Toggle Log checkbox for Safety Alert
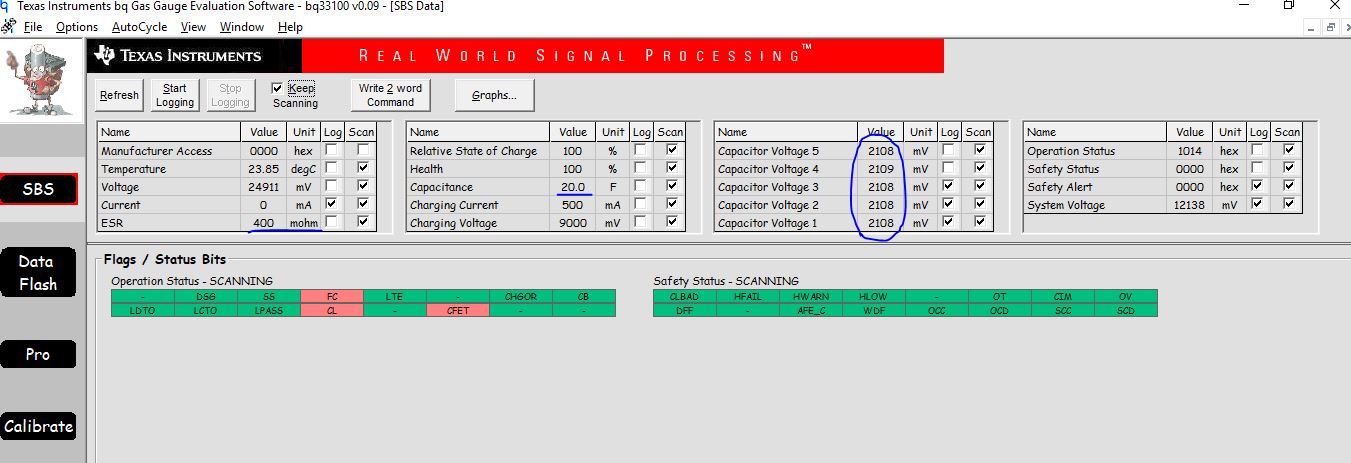This screenshot has height=463, width=1351. [1258, 187]
